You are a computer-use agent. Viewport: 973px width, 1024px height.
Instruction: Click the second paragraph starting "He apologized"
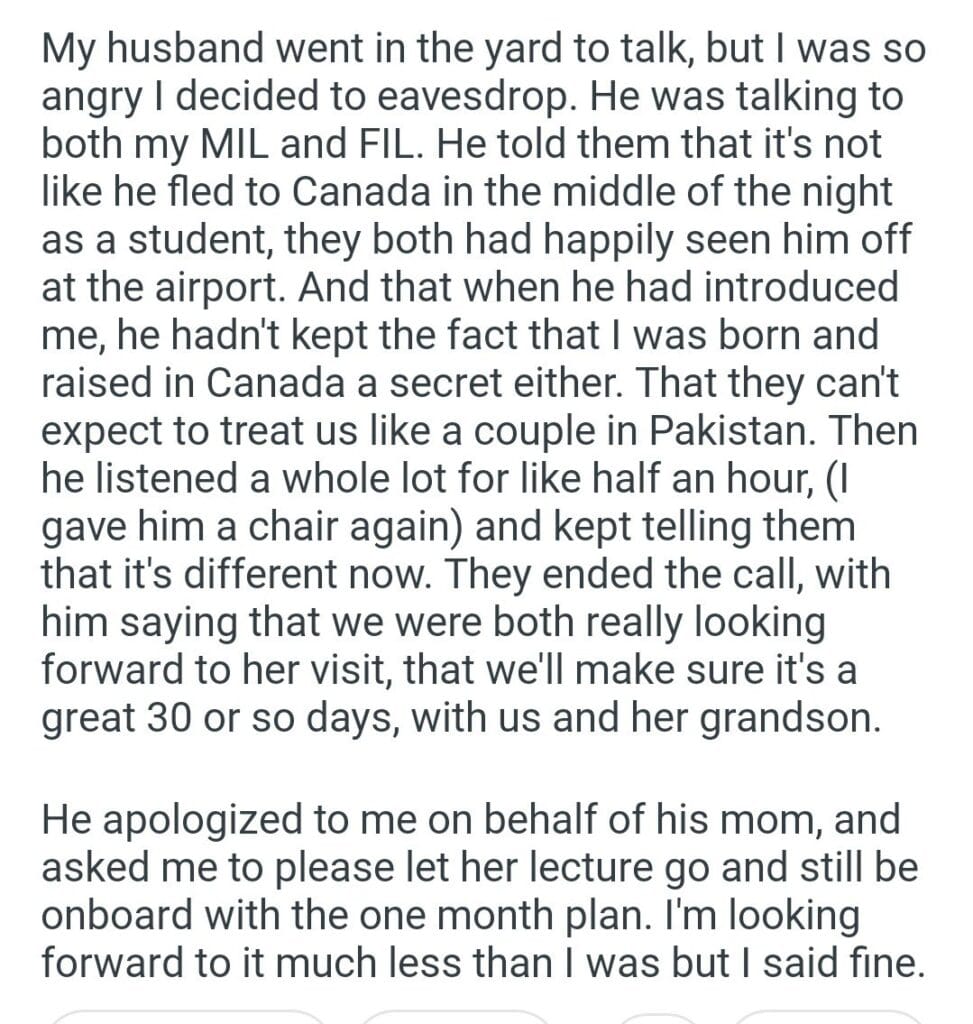(x=476, y=890)
